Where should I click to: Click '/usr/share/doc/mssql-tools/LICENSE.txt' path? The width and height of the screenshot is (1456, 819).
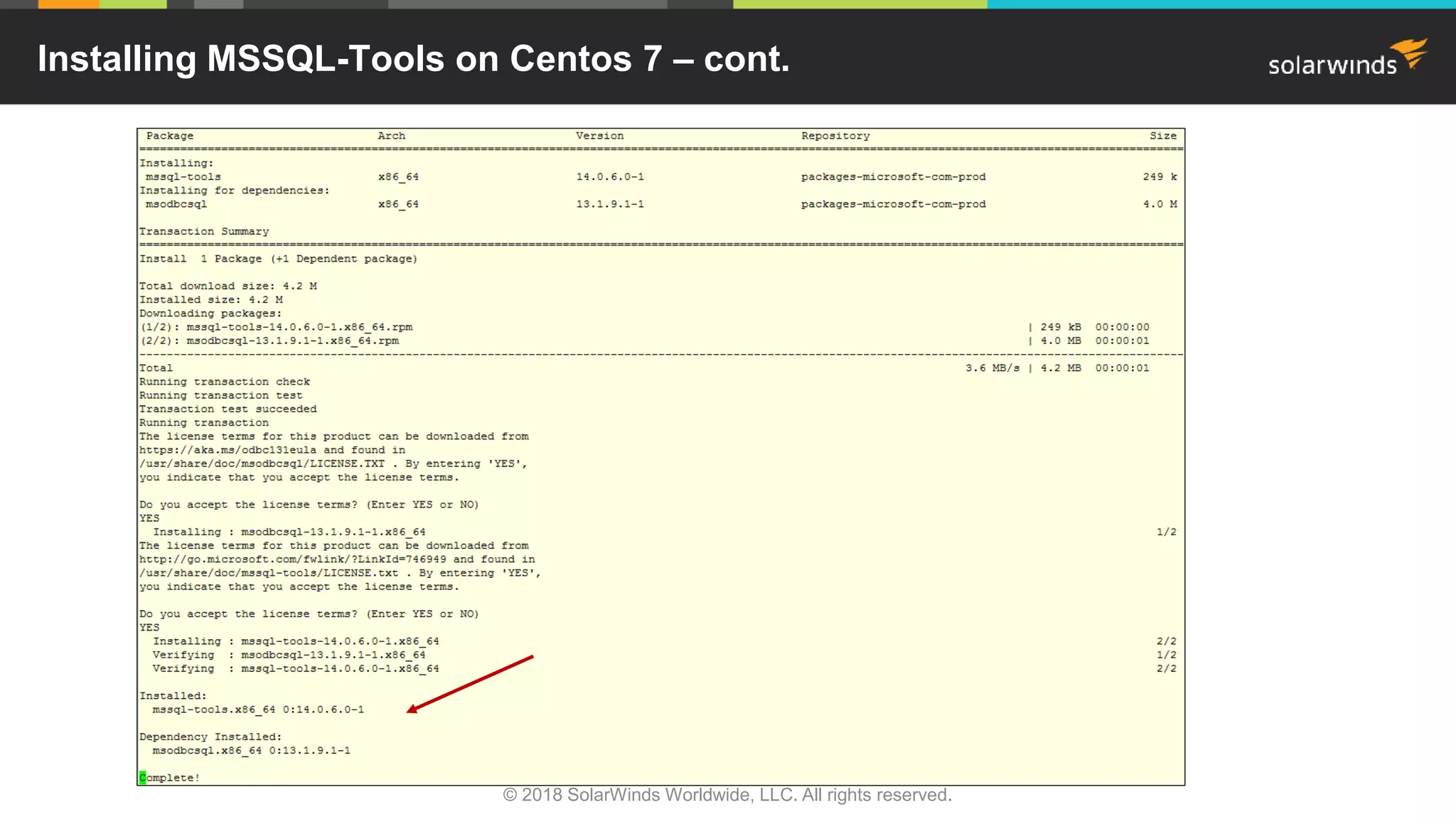(269, 573)
